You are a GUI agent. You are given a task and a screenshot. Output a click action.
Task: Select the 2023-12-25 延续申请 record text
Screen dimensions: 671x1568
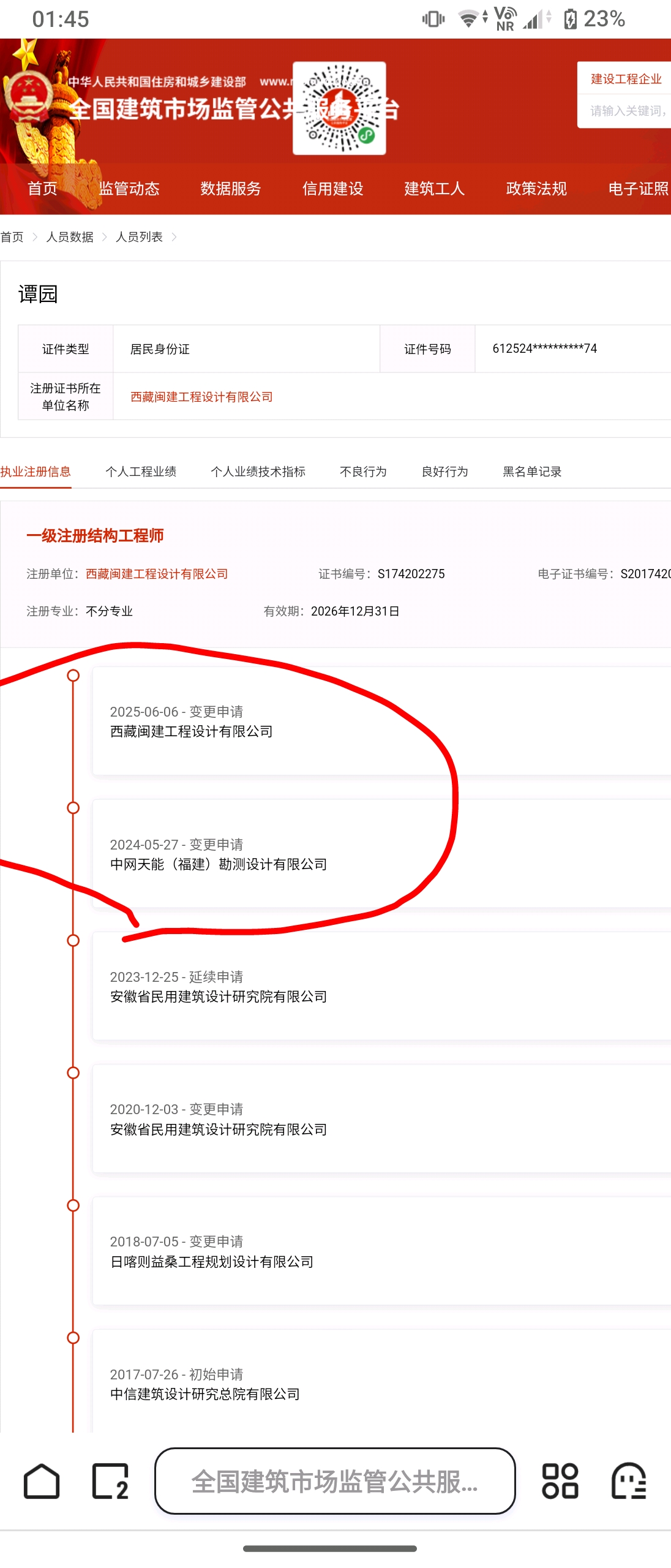click(x=177, y=977)
